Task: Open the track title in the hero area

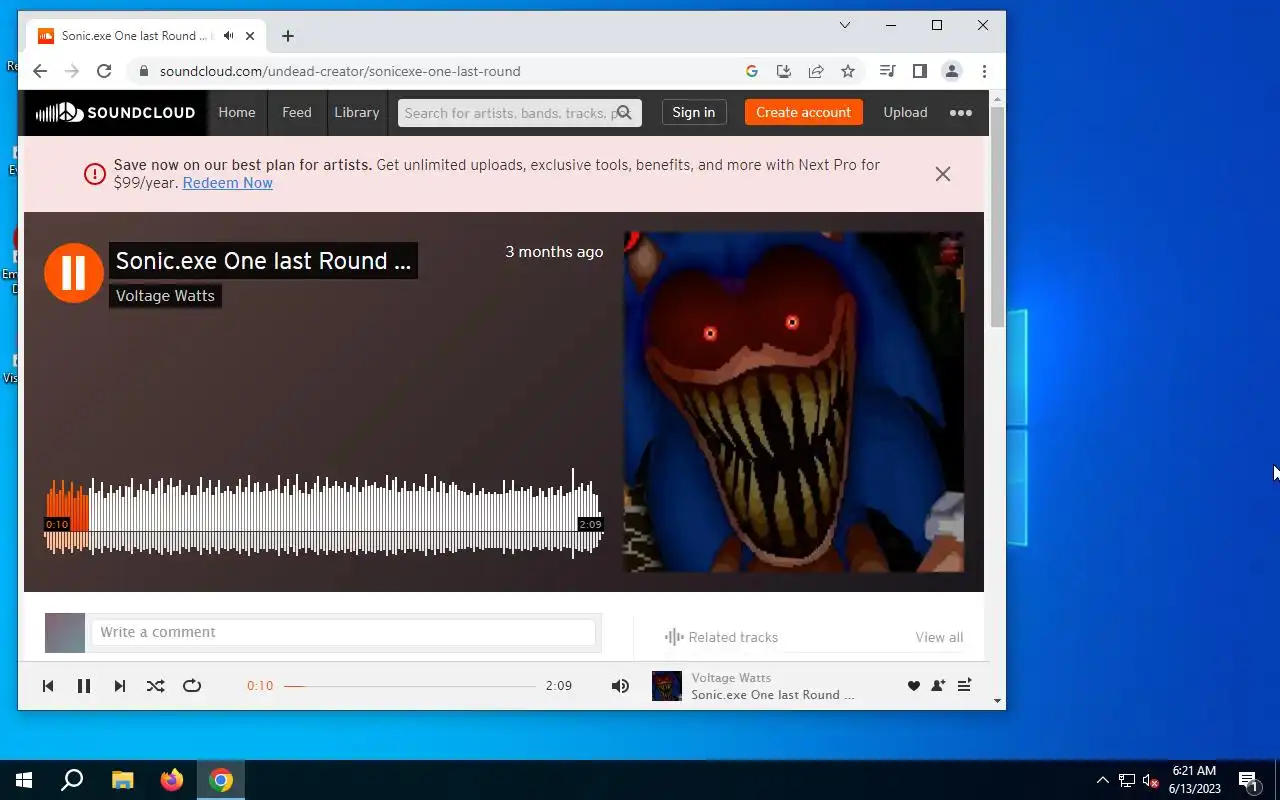Action: pos(263,261)
